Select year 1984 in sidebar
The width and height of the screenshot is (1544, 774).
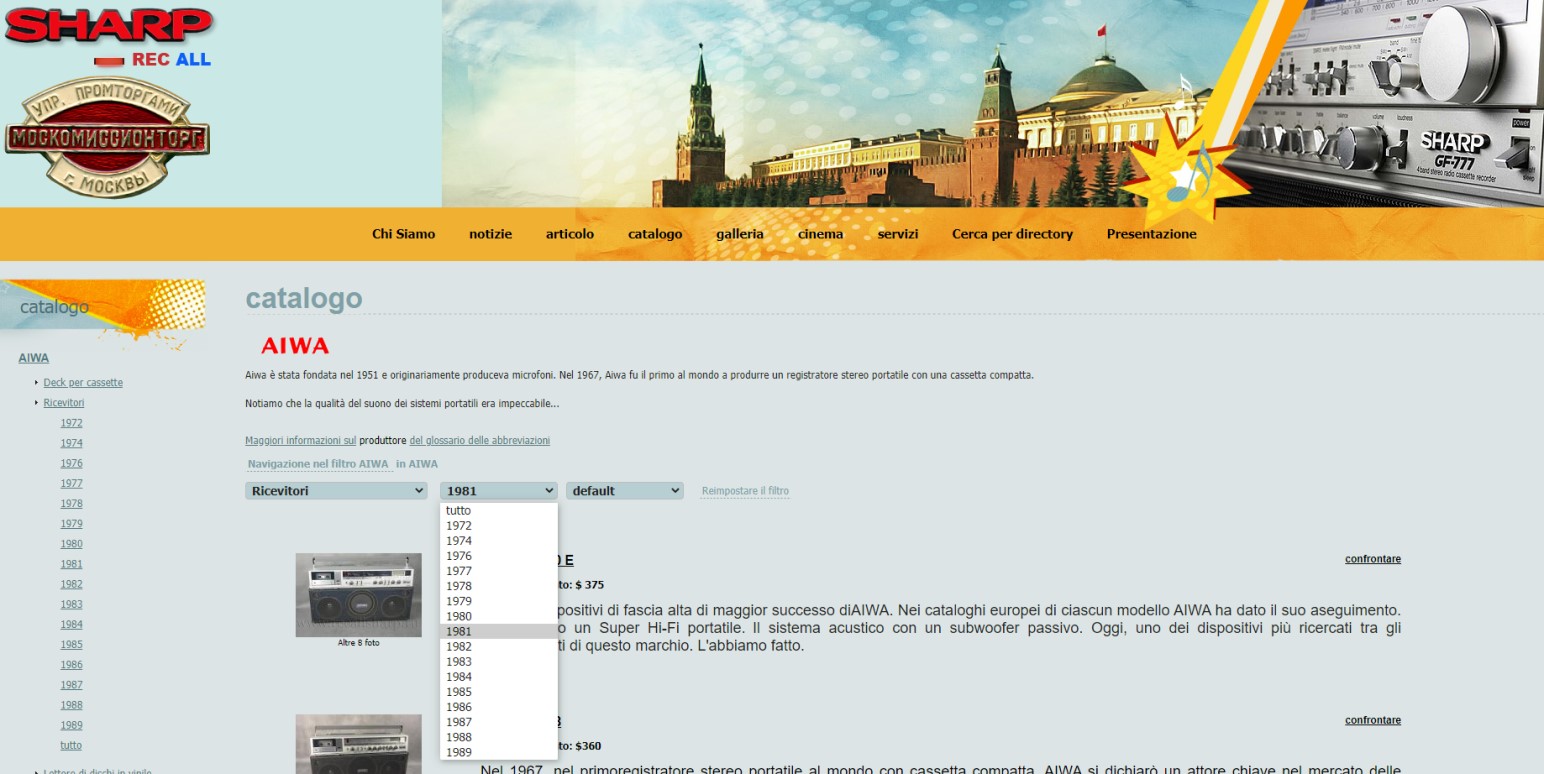coord(71,625)
